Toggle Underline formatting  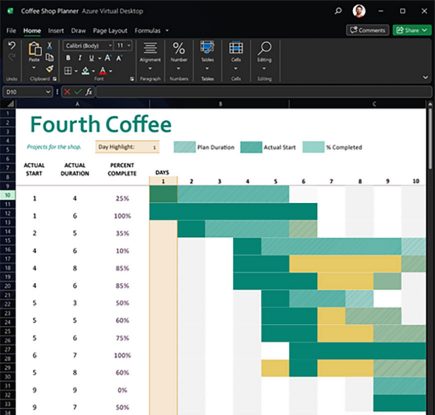tap(91, 58)
